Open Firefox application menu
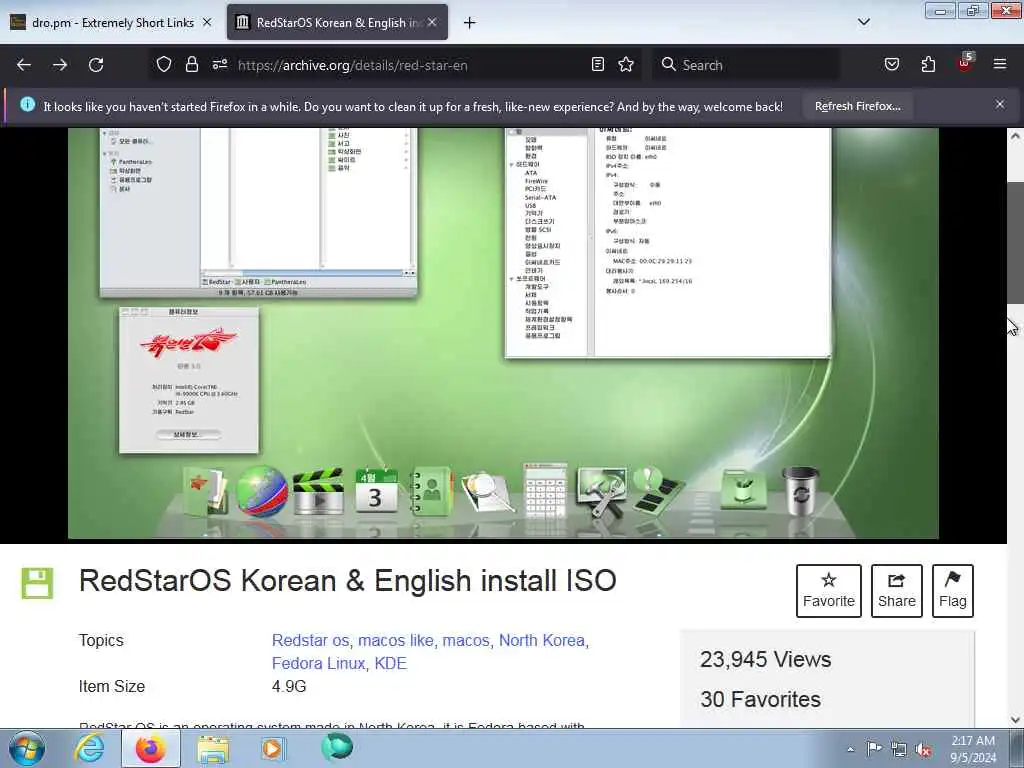 click(x=1000, y=64)
